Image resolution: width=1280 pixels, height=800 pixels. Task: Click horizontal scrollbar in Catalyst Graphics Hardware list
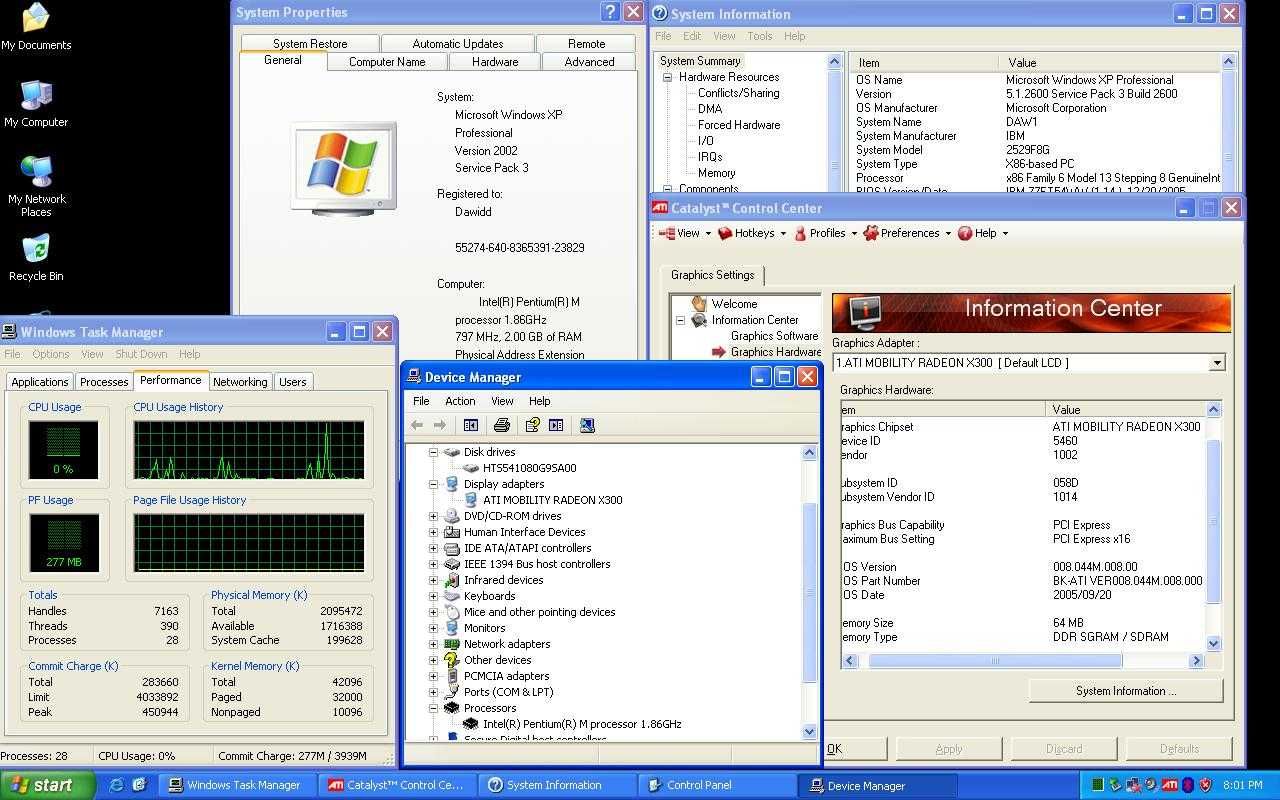pyautogui.click(x=995, y=660)
